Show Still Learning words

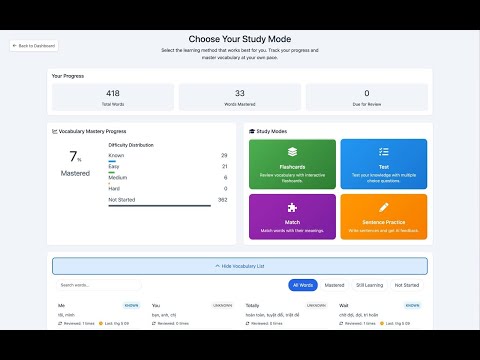click(x=369, y=285)
